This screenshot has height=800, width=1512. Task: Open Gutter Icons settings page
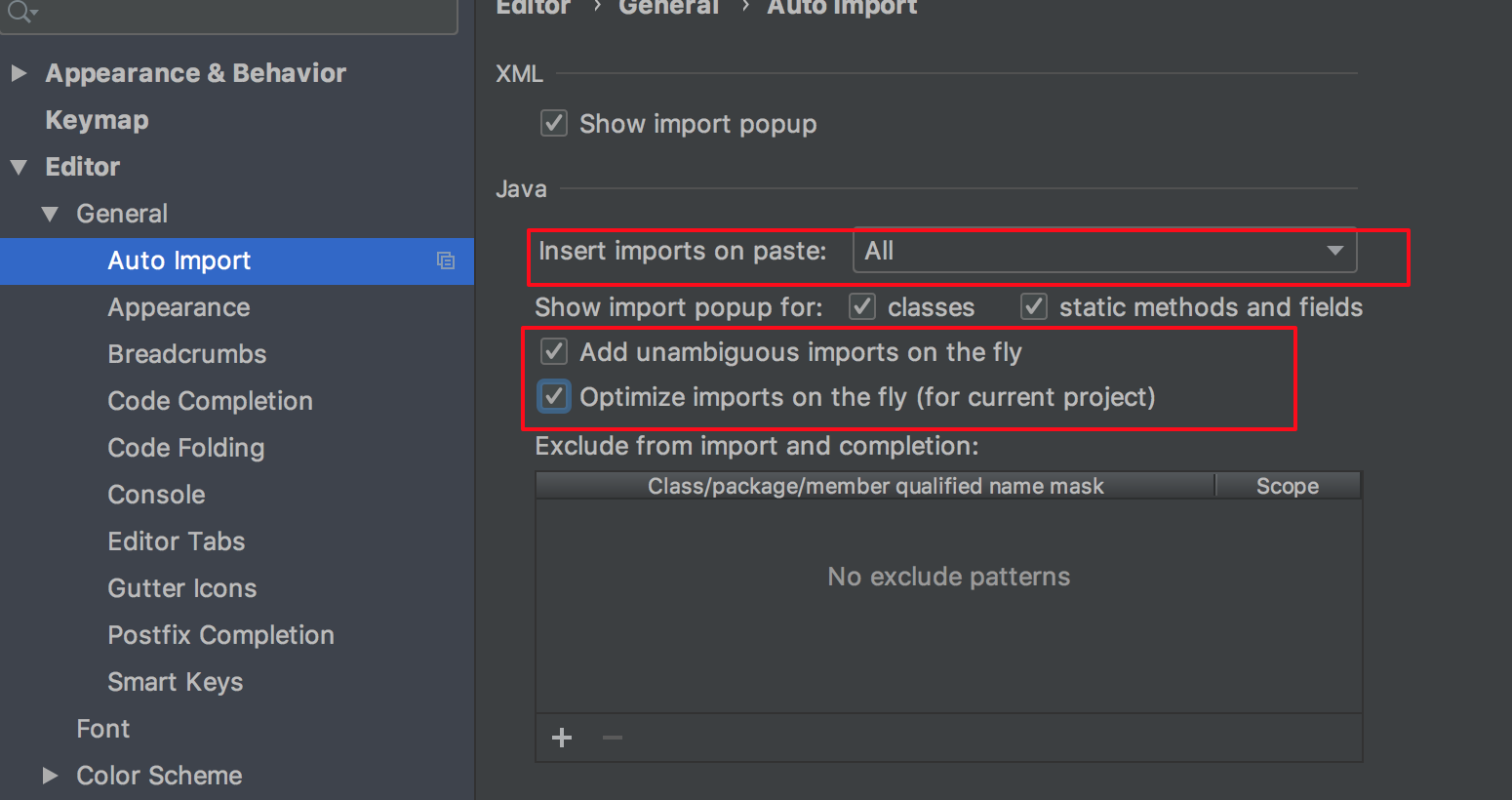181,588
